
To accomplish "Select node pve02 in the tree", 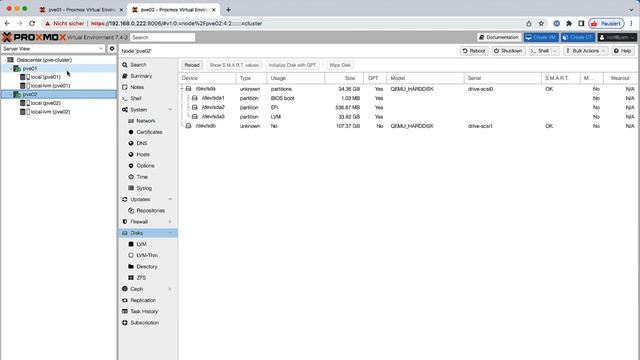I will click(x=30, y=94).
